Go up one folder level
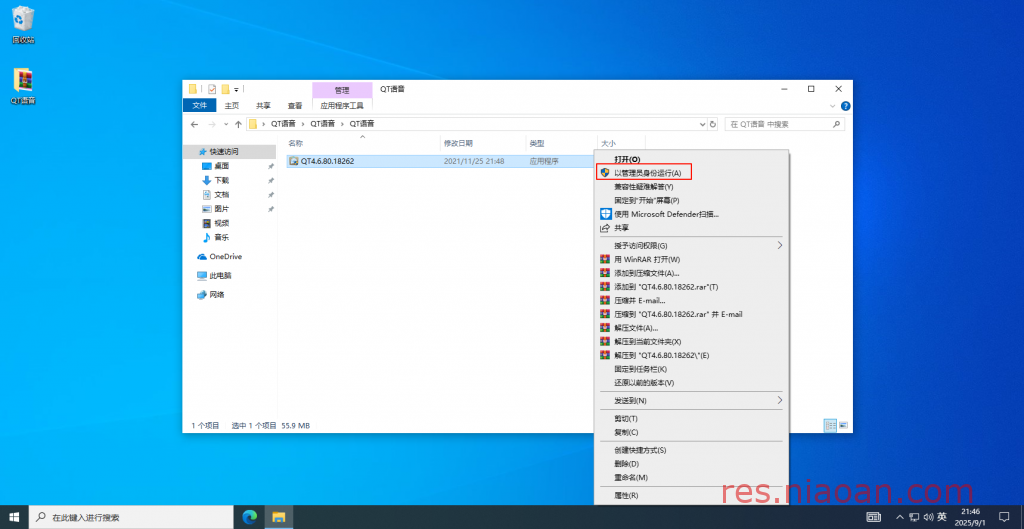1024x529 pixels. [238, 124]
